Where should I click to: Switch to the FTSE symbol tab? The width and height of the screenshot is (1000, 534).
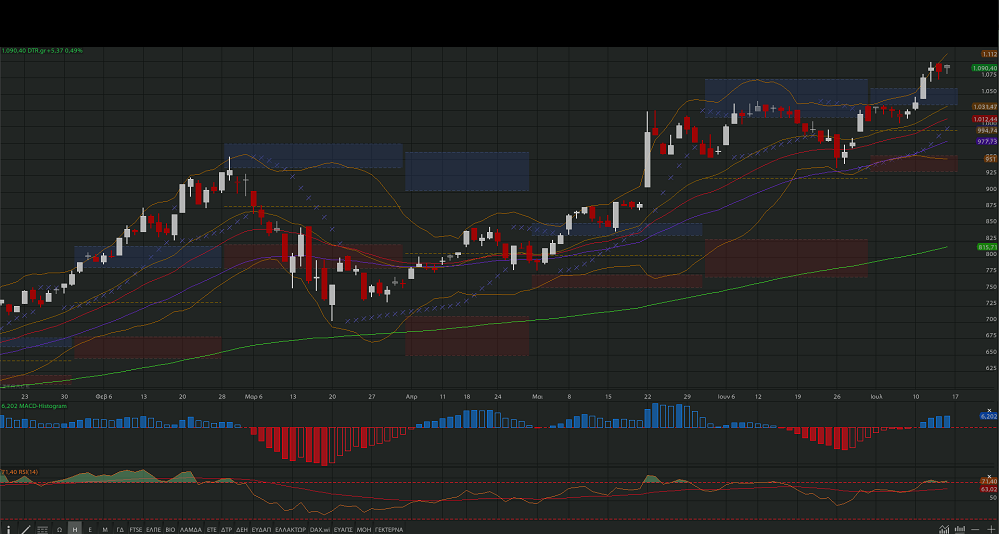(136, 530)
